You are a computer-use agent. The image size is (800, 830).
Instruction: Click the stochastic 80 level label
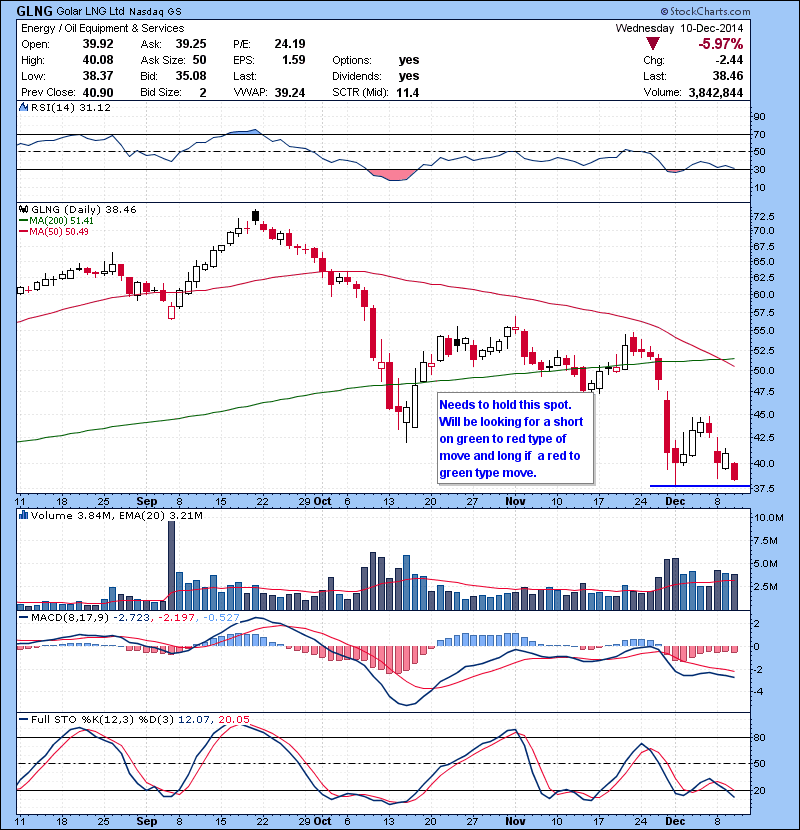pyautogui.click(x=759, y=737)
